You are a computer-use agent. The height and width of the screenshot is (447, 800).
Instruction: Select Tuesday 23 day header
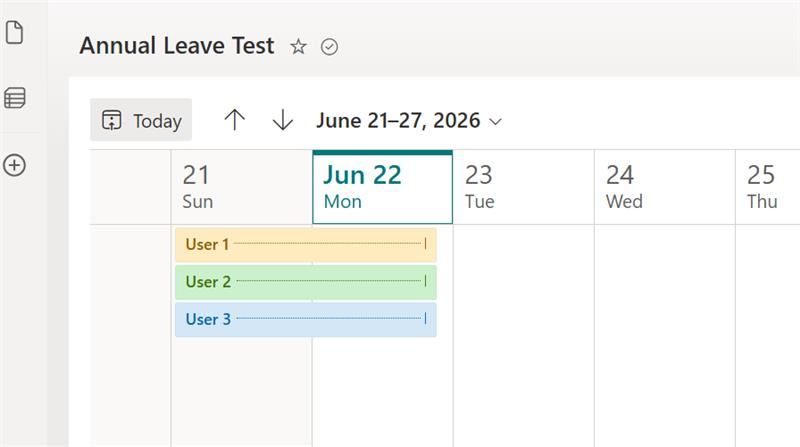523,187
